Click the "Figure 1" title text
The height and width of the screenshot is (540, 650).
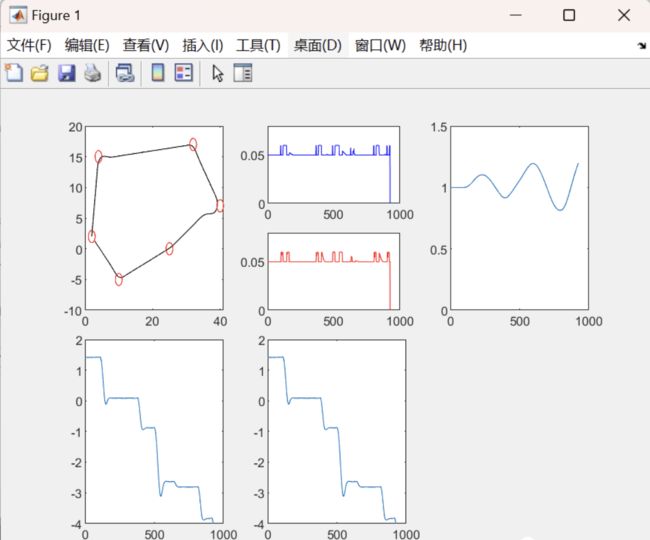click(x=56, y=16)
